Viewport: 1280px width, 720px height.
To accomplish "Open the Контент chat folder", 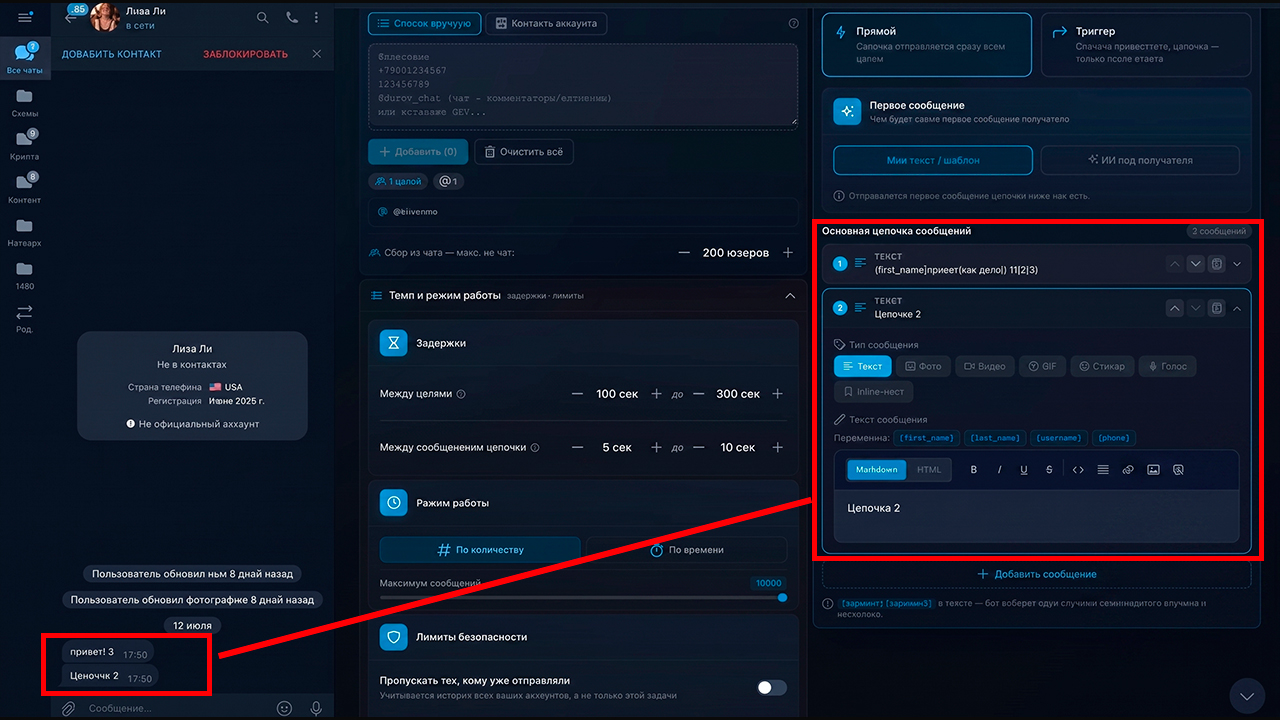I will (x=25, y=188).
